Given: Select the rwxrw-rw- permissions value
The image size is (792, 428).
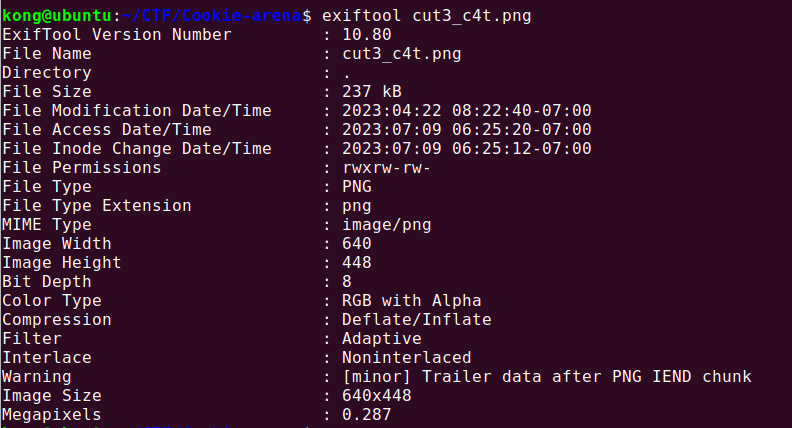Looking at the screenshot, I should (x=386, y=168).
